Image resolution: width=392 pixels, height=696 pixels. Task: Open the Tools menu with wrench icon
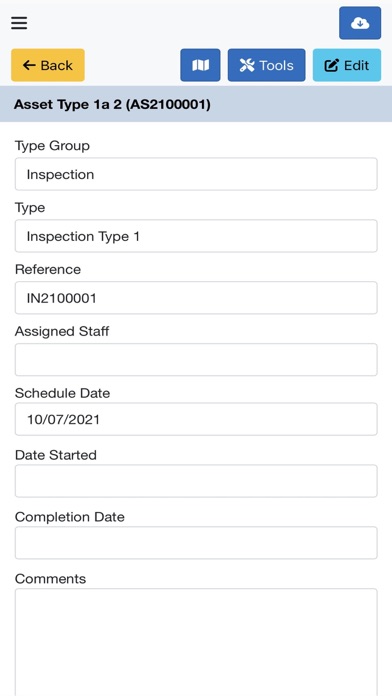[266, 65]
